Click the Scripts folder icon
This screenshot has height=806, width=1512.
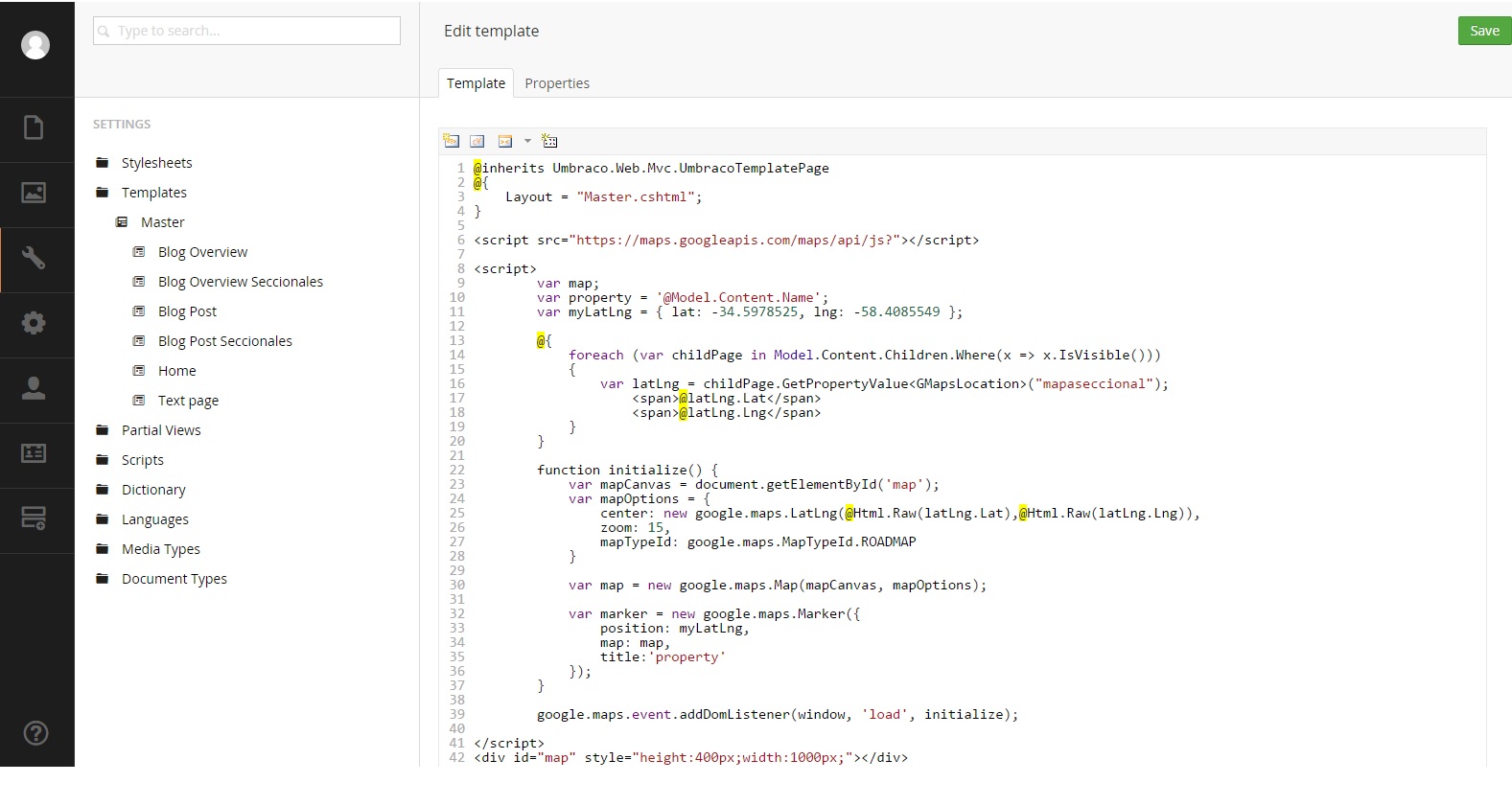[x=103, y=460]
